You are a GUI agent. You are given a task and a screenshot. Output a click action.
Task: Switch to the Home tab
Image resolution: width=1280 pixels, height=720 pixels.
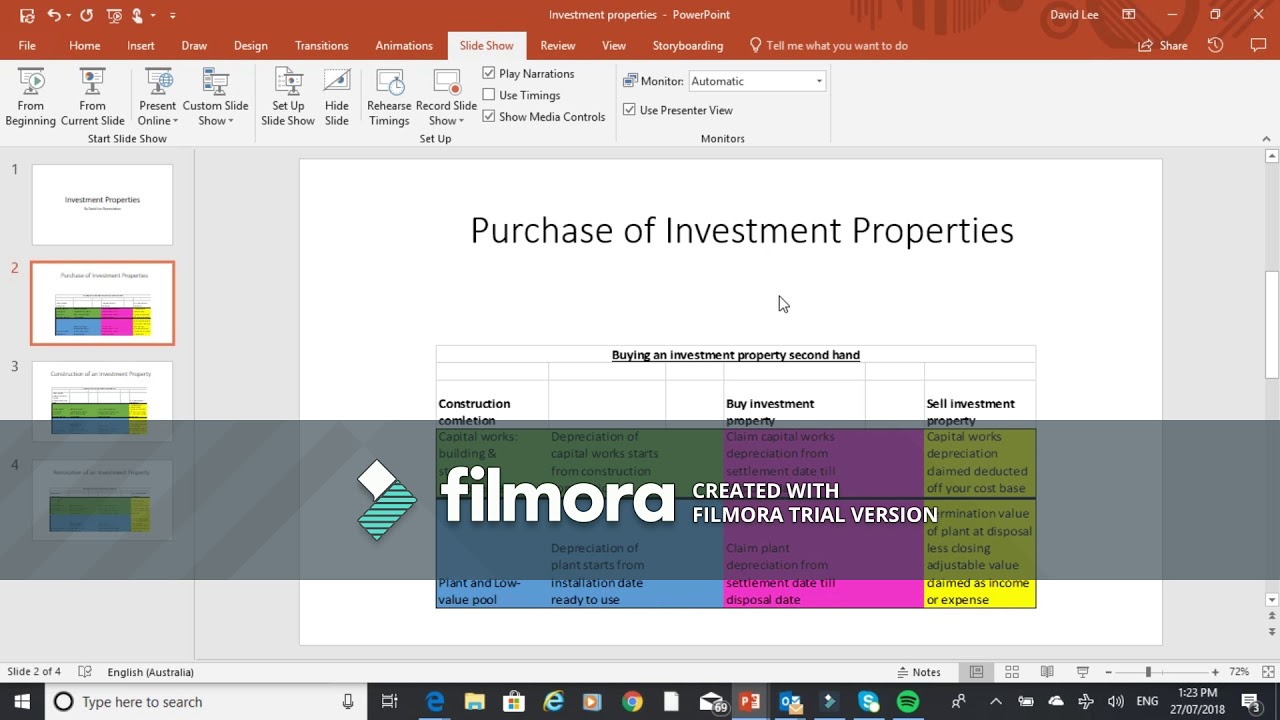pyautogui.click(x=85, y=45)
